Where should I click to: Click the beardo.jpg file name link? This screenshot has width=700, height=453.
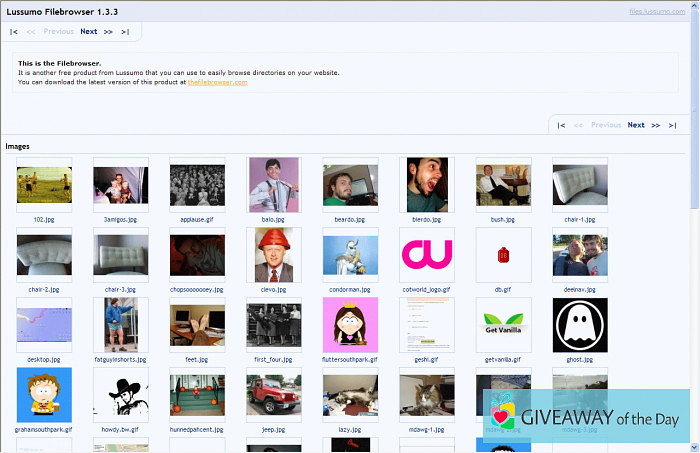[x=350, y=219]
